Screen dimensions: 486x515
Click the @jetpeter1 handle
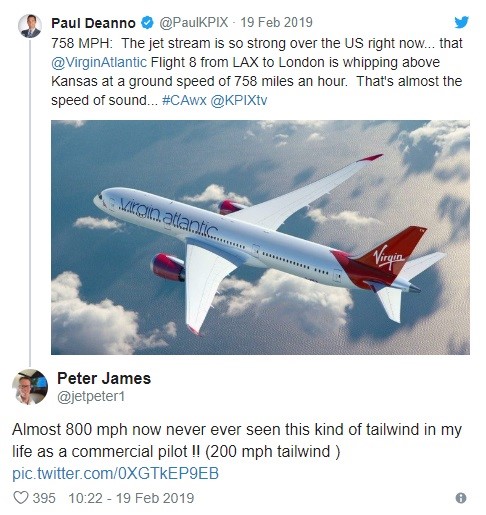tap(91, 396)
